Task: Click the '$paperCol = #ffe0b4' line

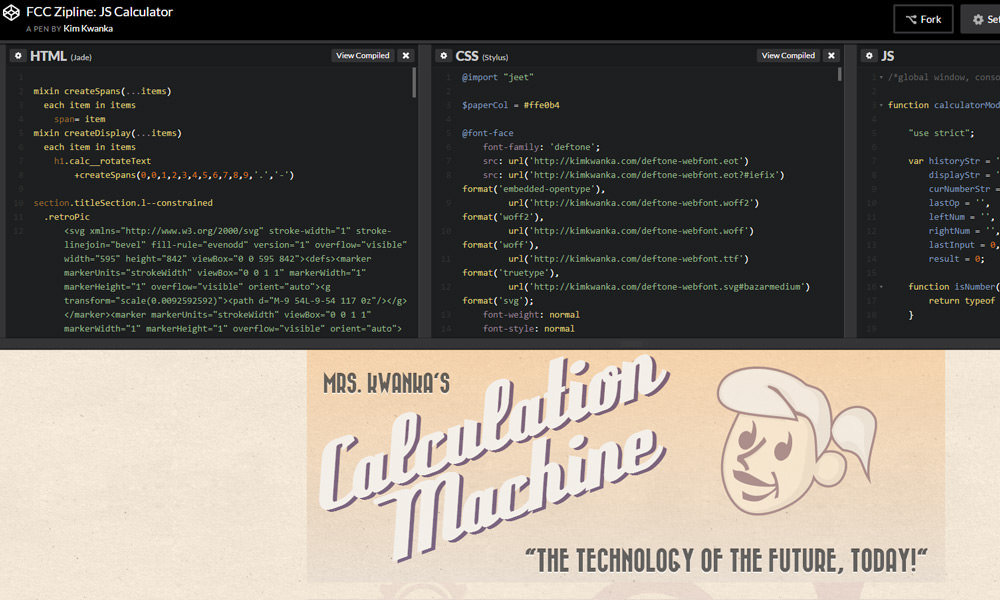Action: (510, 105)
